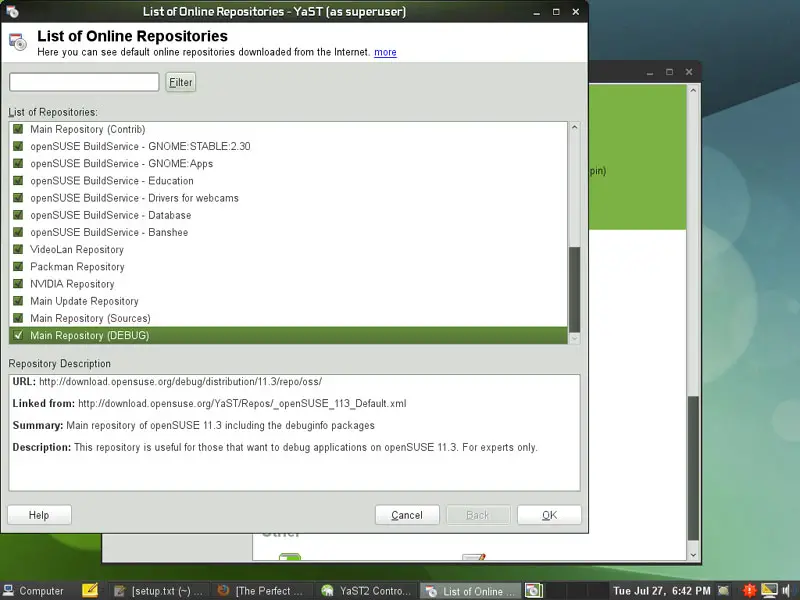This screenshot has height=600, width=800.
Task: Click the small tray icon next to the clock
Action: [723, 591]
